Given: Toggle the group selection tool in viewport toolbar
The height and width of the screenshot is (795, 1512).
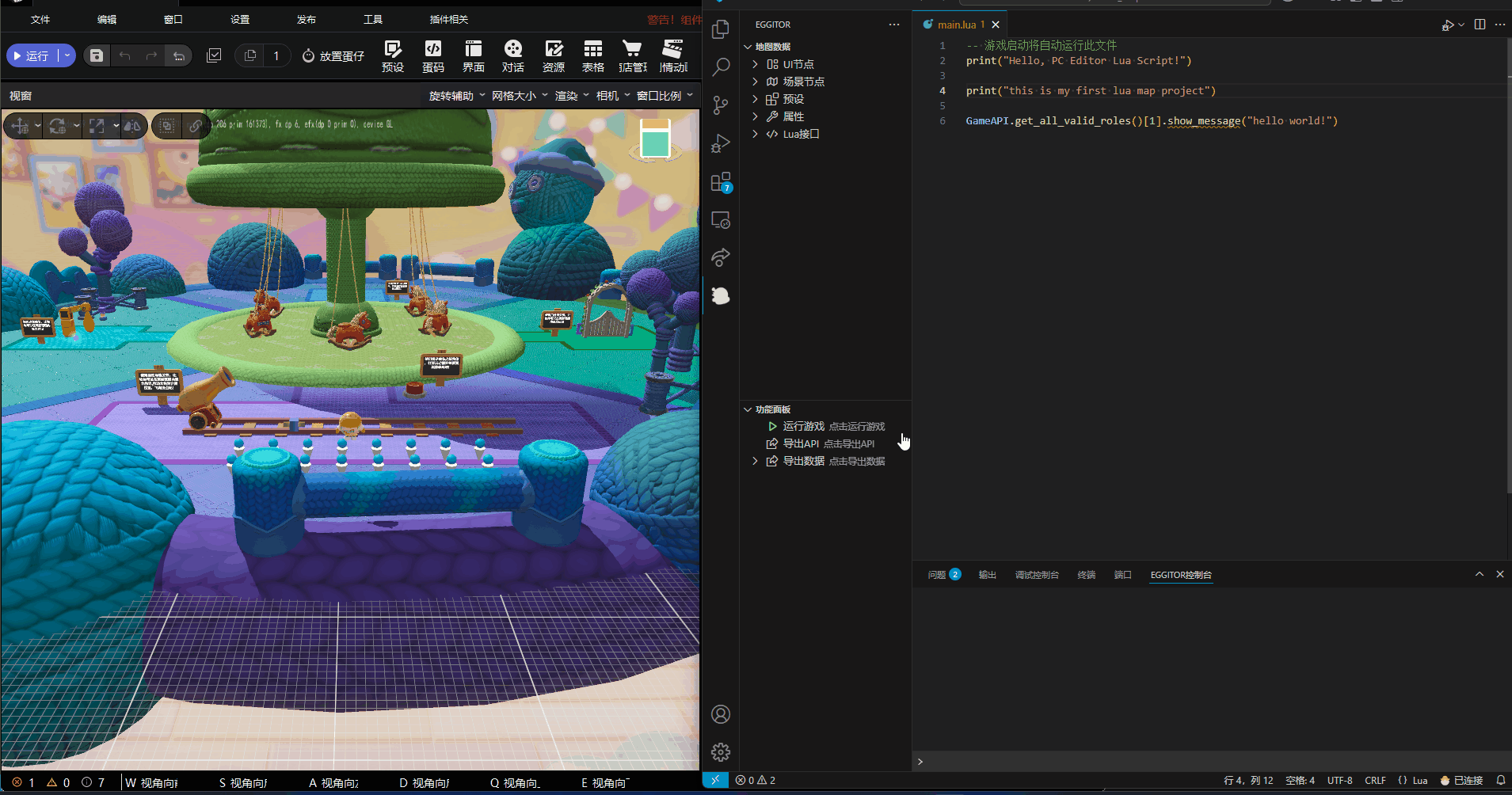Looking at the screenshot, I should tap(166, 126).
